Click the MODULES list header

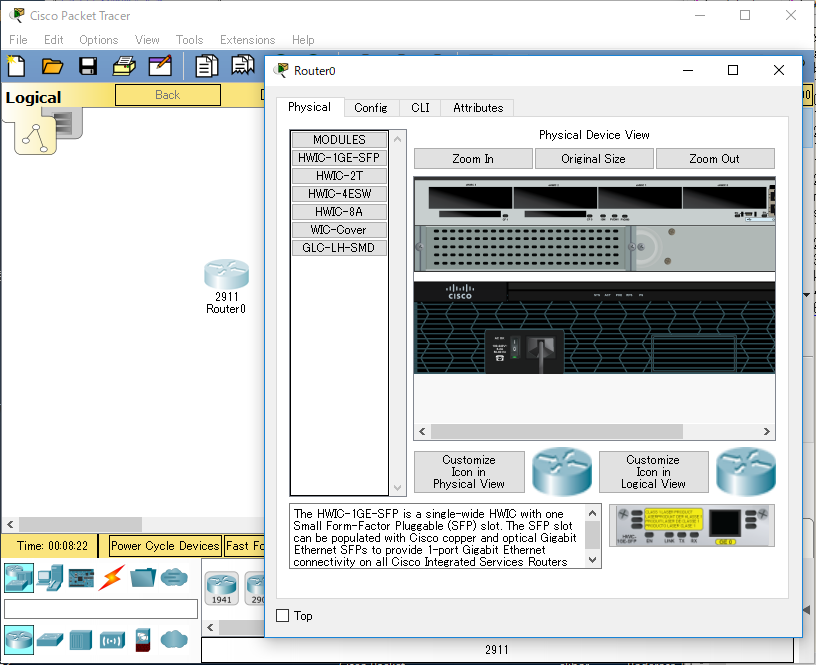point(339,139)
